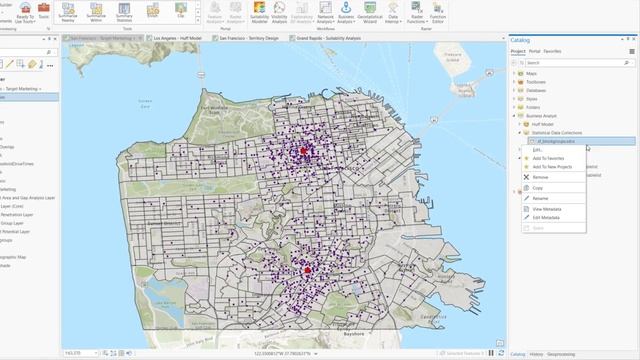This screenshot has height=360, width=640.
Task: Choose Rename from the context menu
Action: pyautogui.click(x=554, y=198)
